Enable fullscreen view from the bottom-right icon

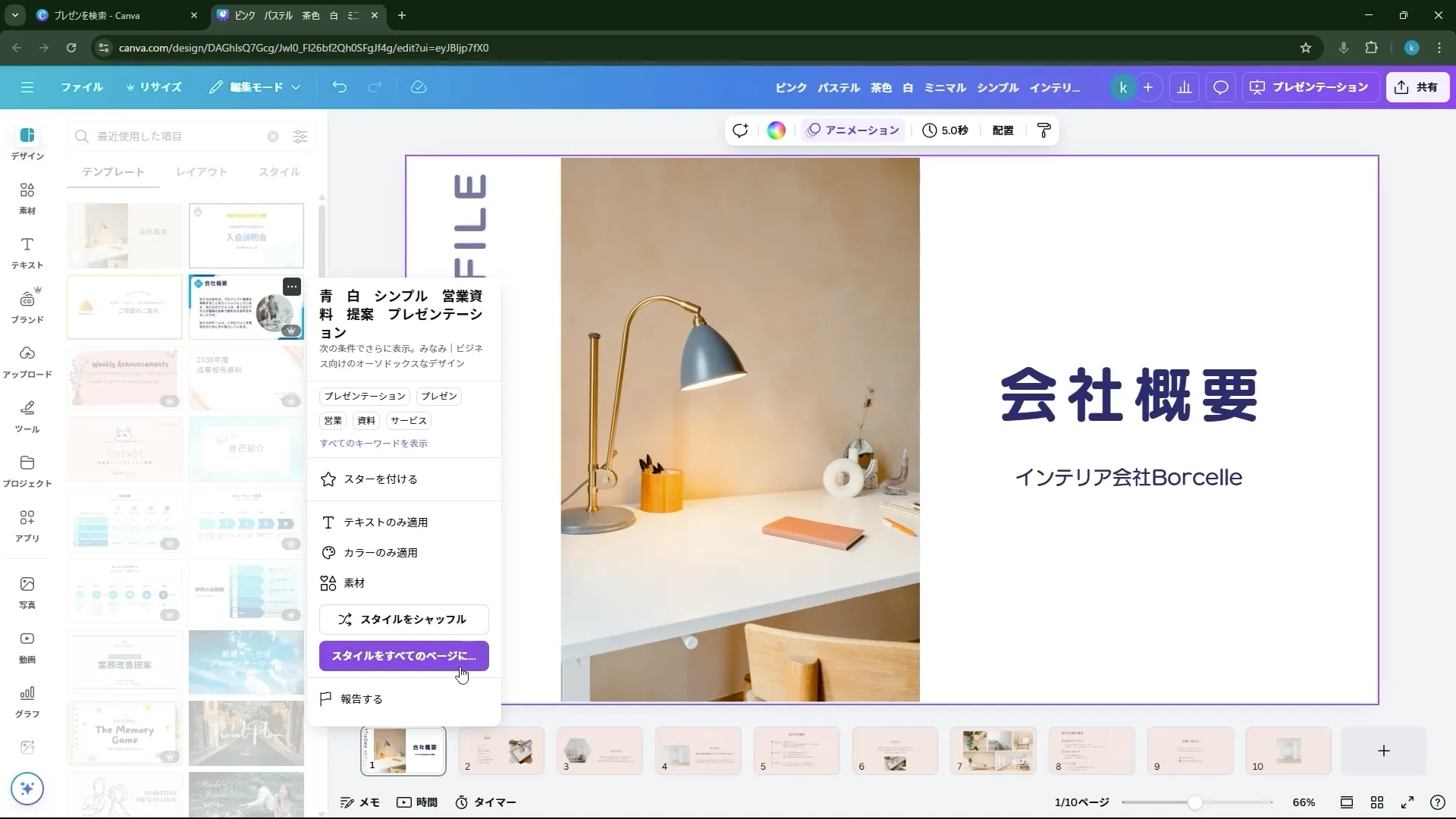(x=1407, y=802)
